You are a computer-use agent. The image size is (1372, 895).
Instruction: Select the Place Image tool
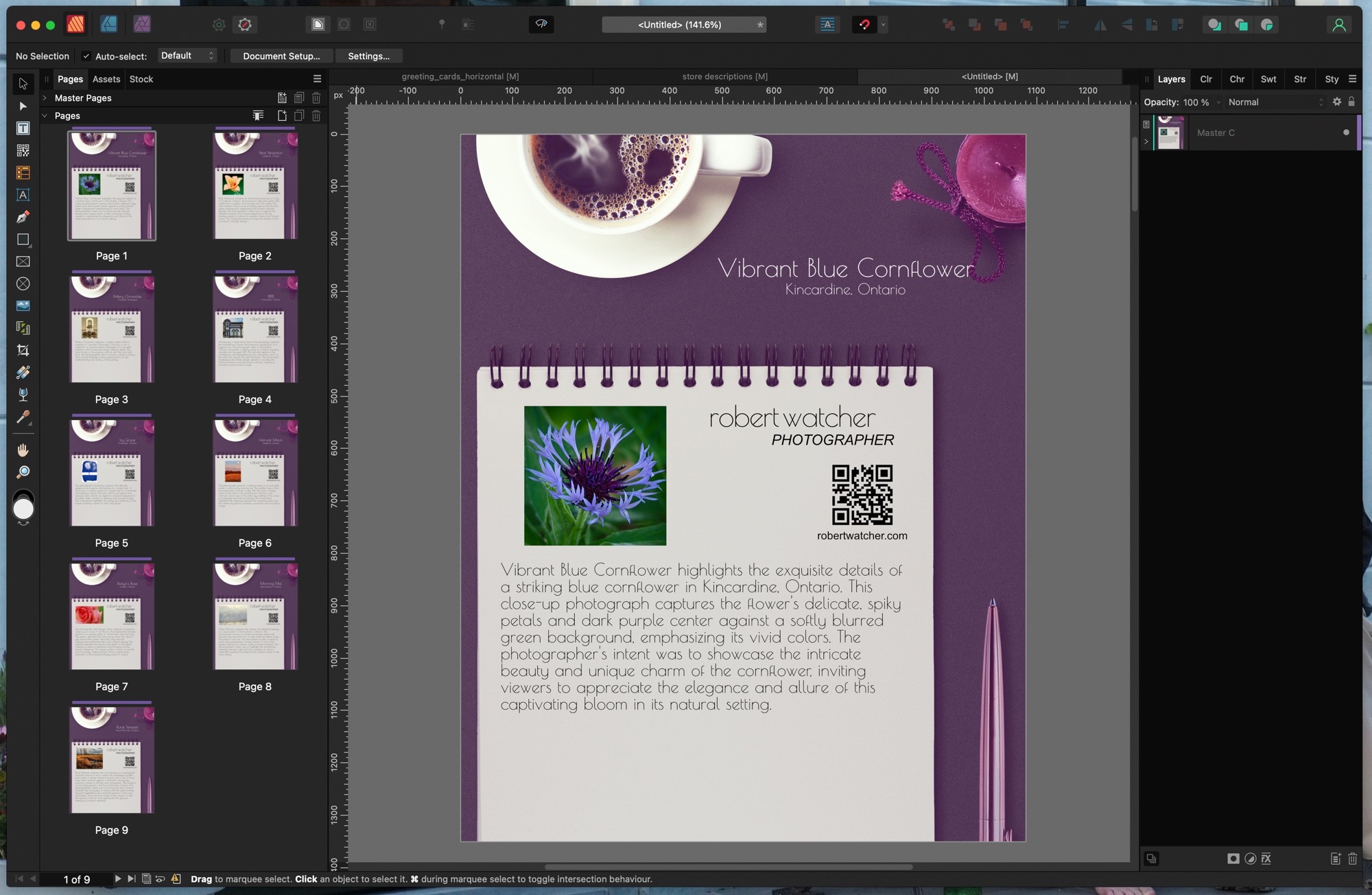pos(23,305)
